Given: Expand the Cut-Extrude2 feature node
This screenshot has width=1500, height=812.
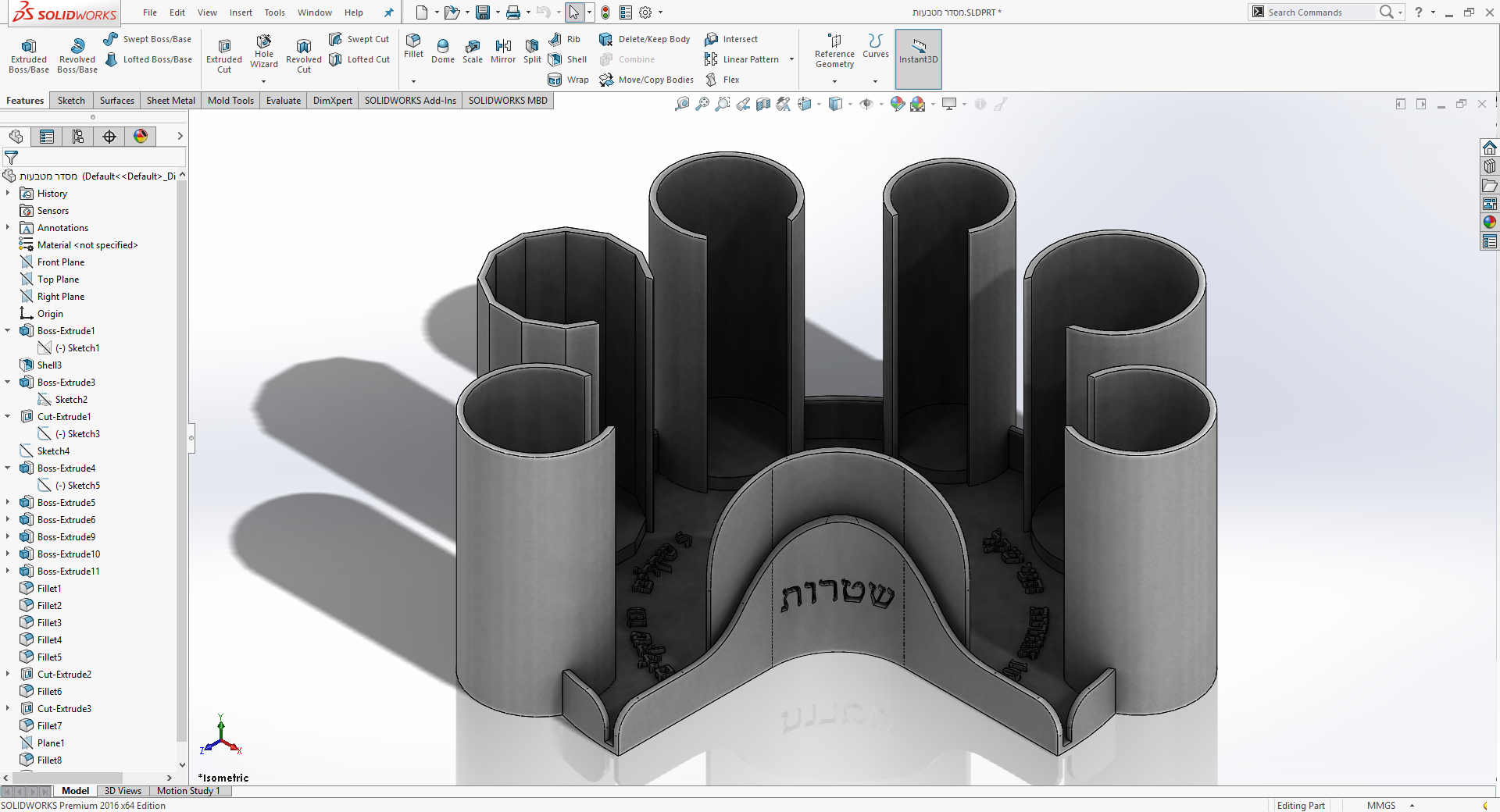Looking at the screenshot, I should (x=8, y=674).
